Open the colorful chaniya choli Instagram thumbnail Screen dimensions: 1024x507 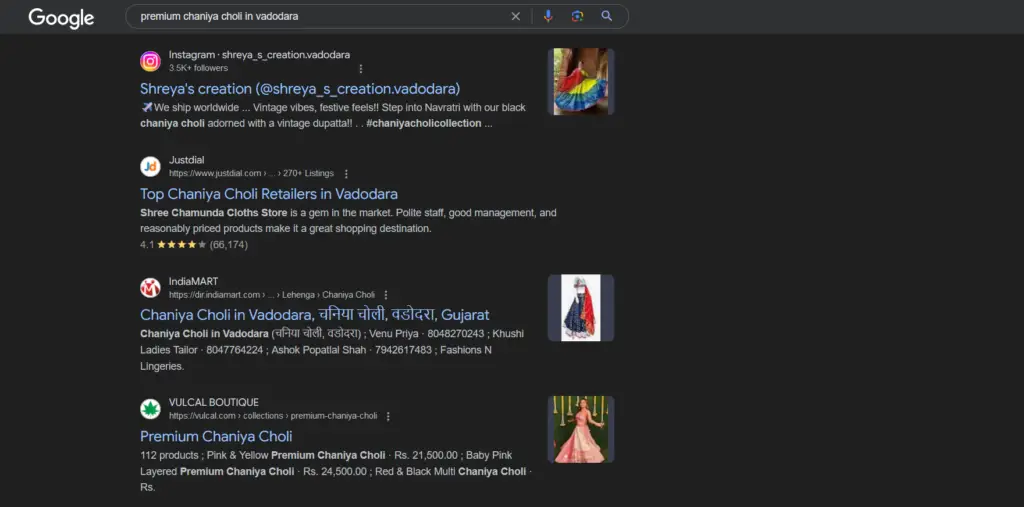[x=581, y=82]
